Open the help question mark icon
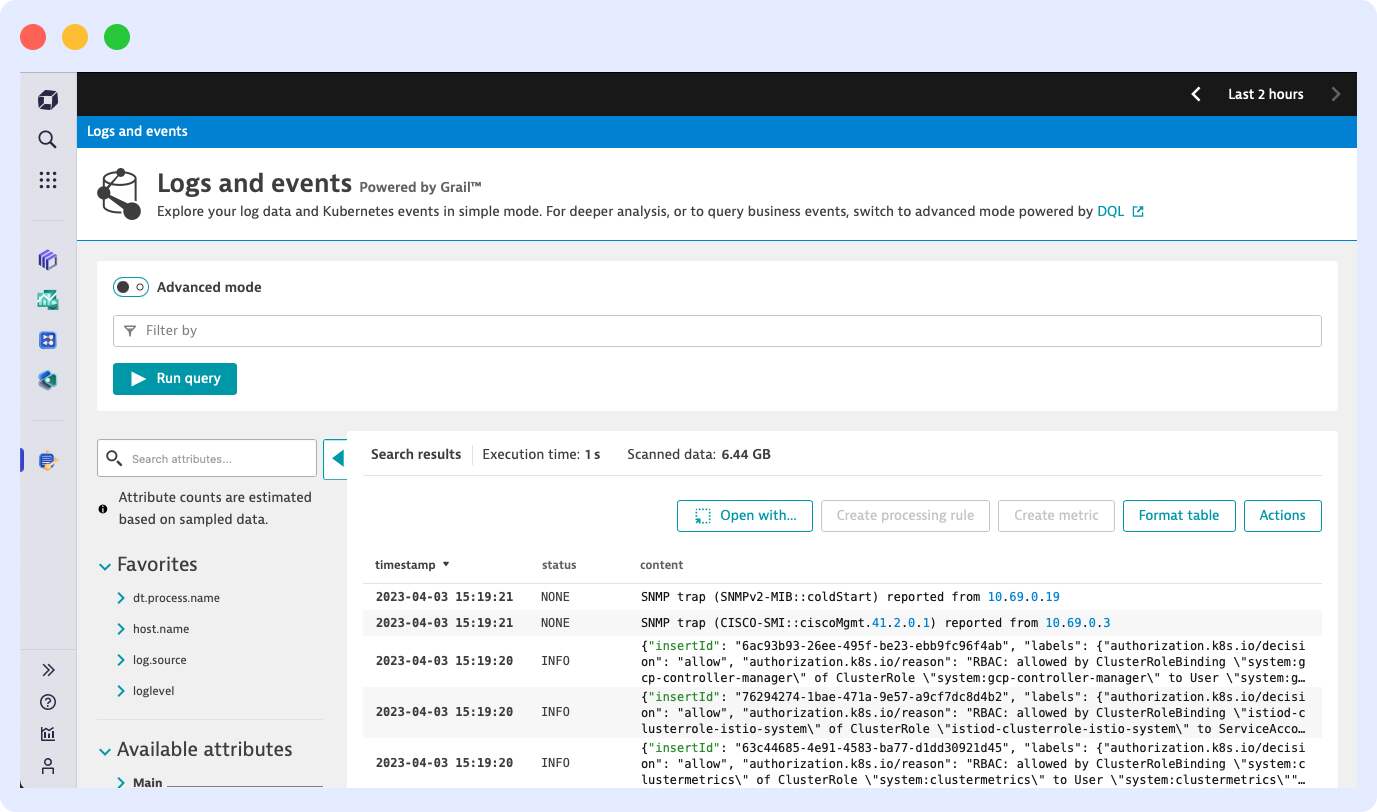The width and height of the screenshot is (1377, 812). point(47,701)
